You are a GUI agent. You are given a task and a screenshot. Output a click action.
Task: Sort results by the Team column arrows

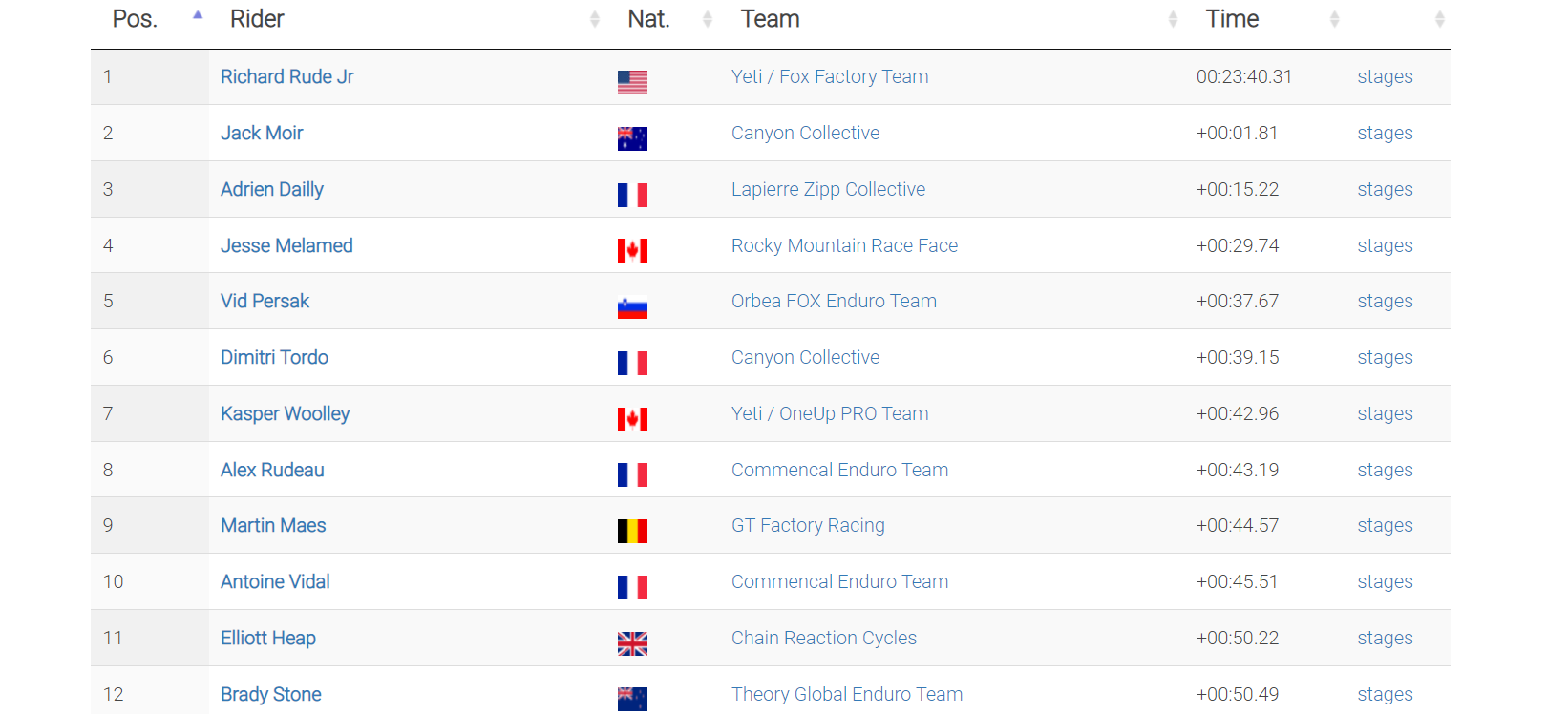pos(1173,19)
